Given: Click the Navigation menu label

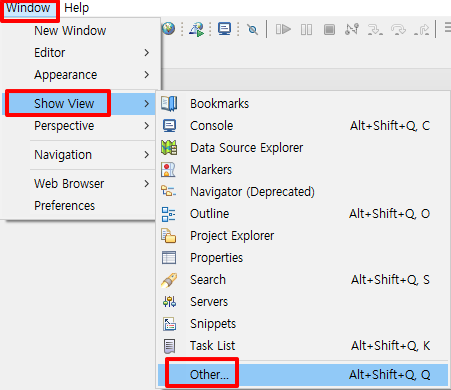Looking at the screenshot, I should 63,155.
